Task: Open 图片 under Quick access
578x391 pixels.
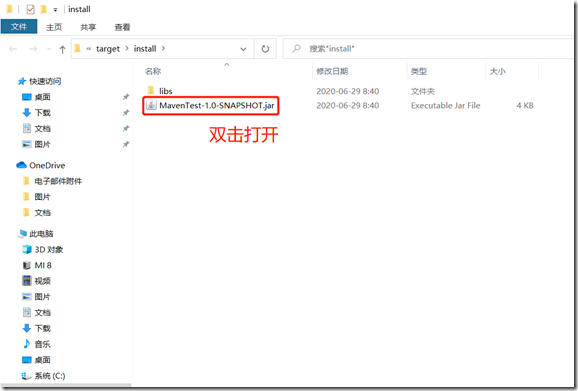Action: (x=42, y=144)
